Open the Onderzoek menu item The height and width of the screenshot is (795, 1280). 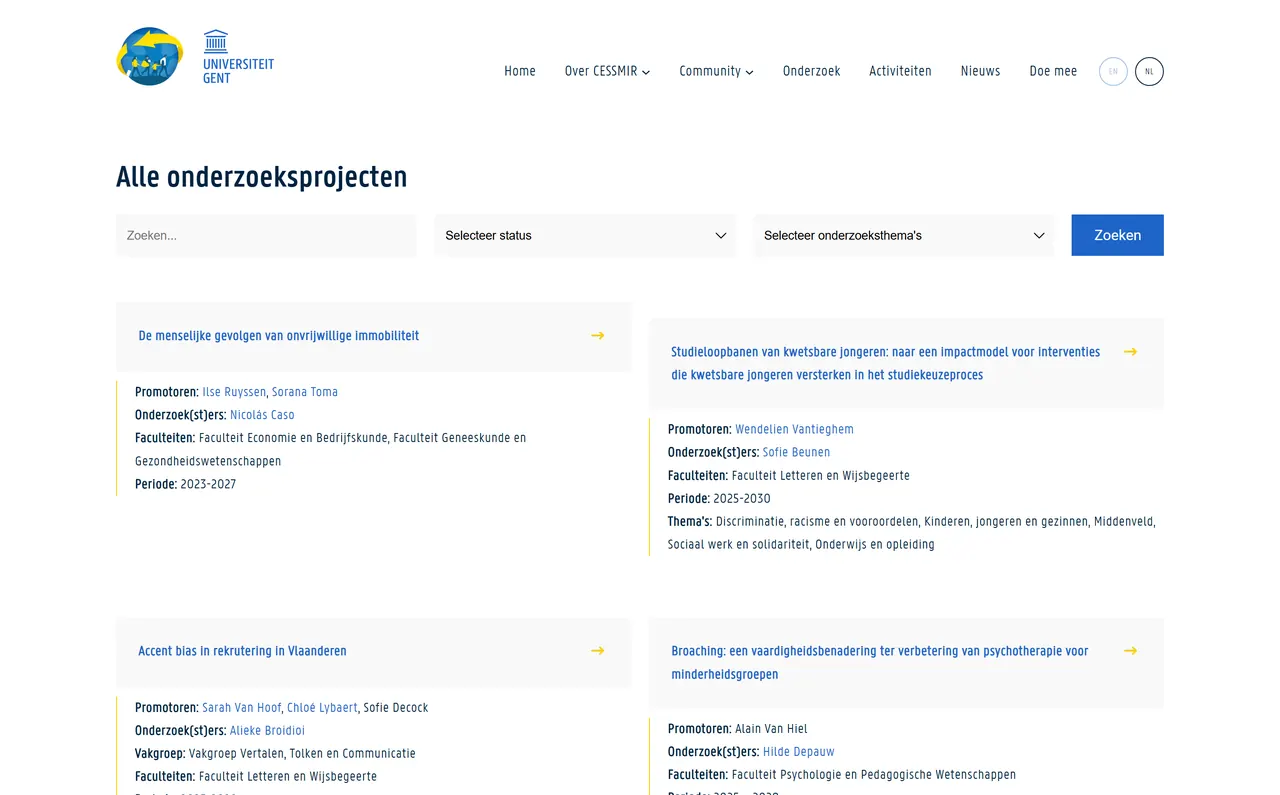point(811,72)
